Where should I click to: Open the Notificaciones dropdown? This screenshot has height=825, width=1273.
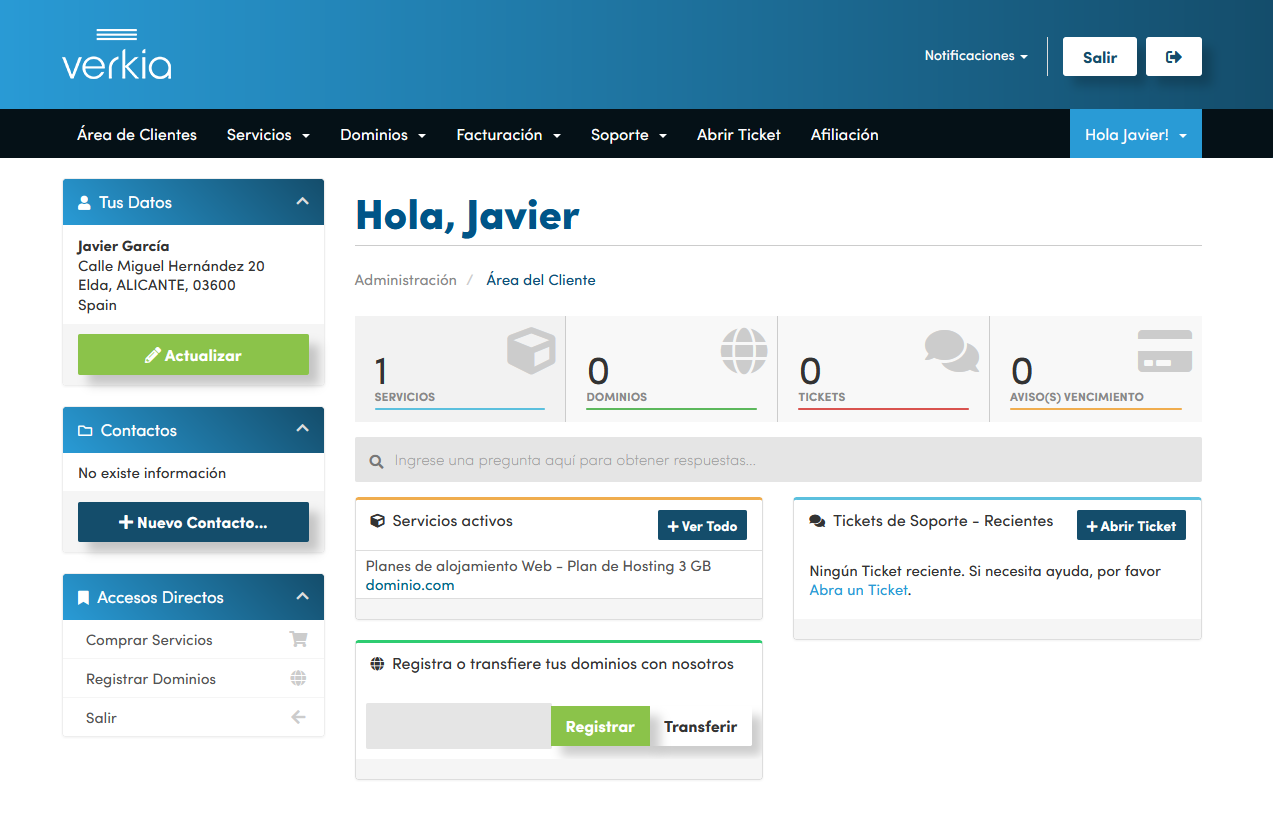point(975,56)
